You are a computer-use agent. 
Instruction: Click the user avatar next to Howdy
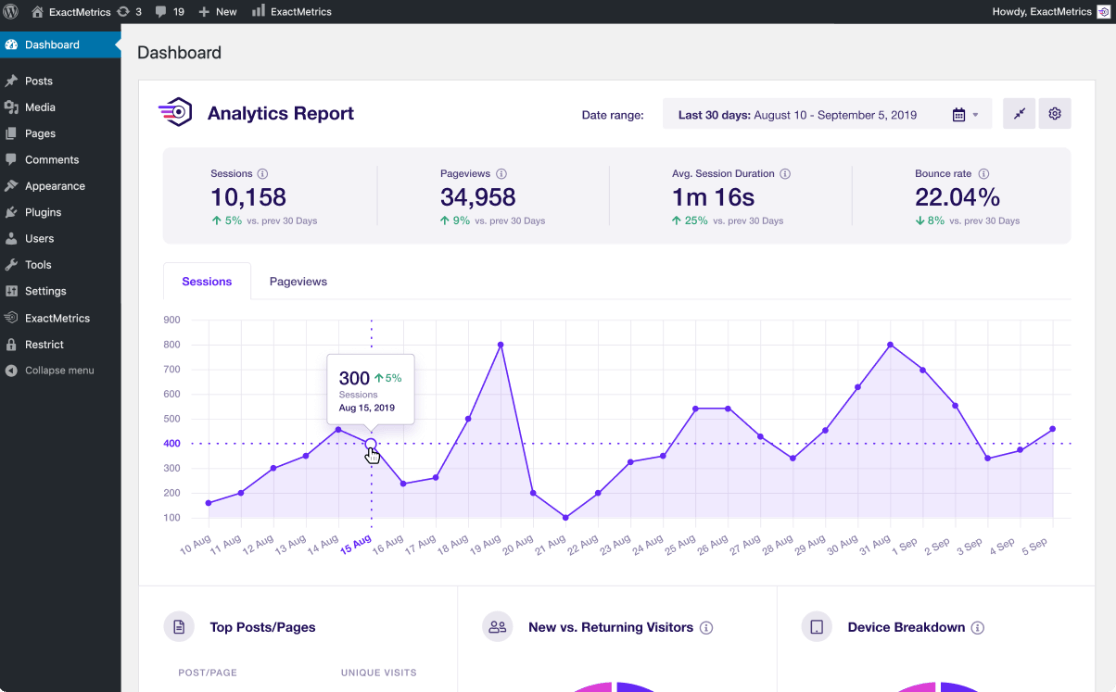(1103, 11)
